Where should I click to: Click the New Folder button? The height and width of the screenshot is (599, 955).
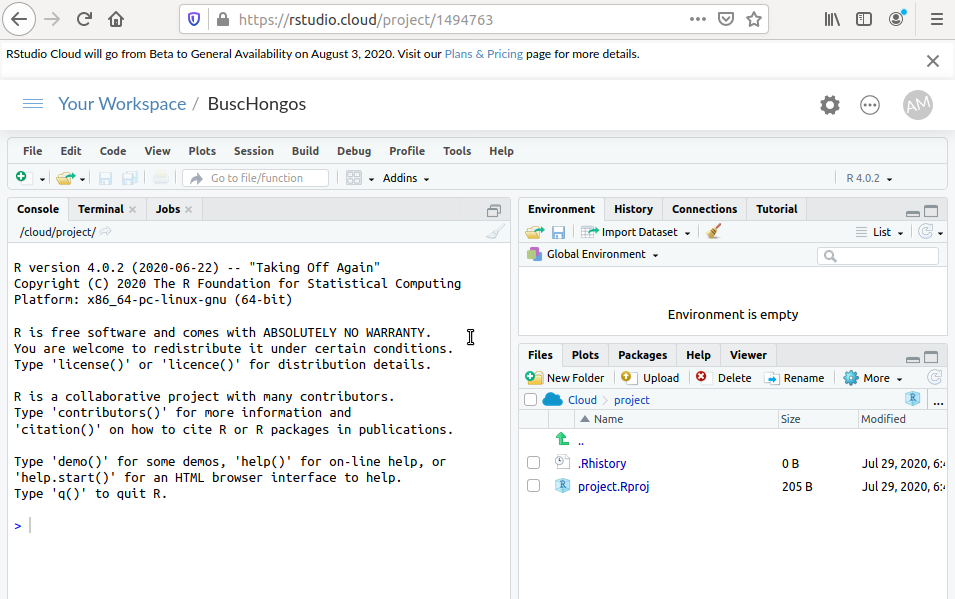click(565, 378)
